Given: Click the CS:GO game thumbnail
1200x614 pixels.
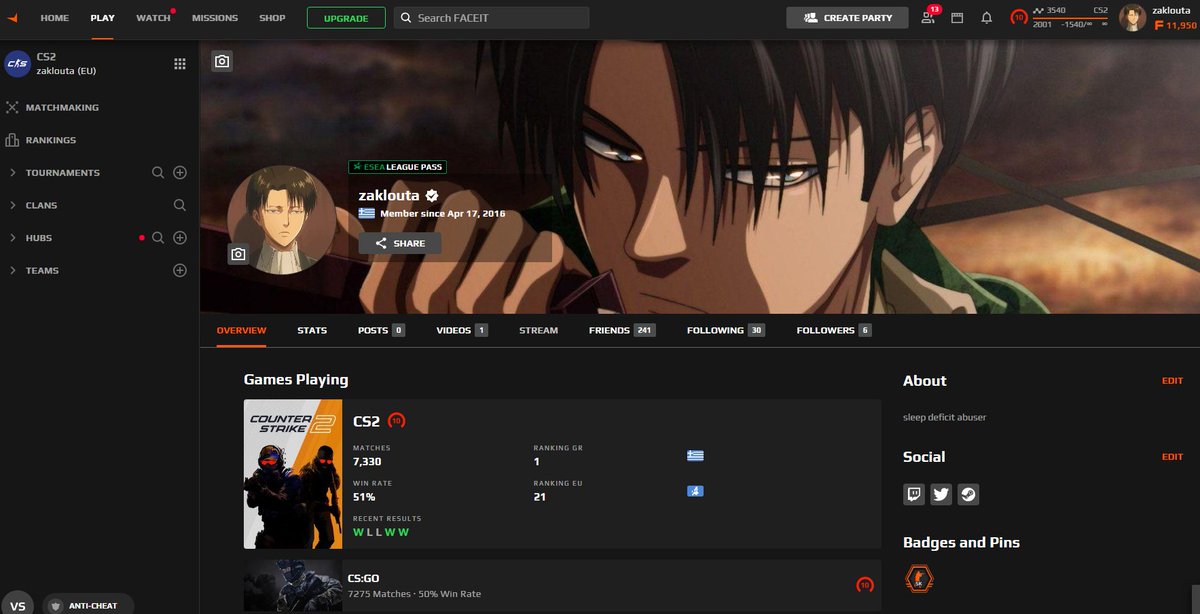Looking at the screenshot, I should coord(294,585).
